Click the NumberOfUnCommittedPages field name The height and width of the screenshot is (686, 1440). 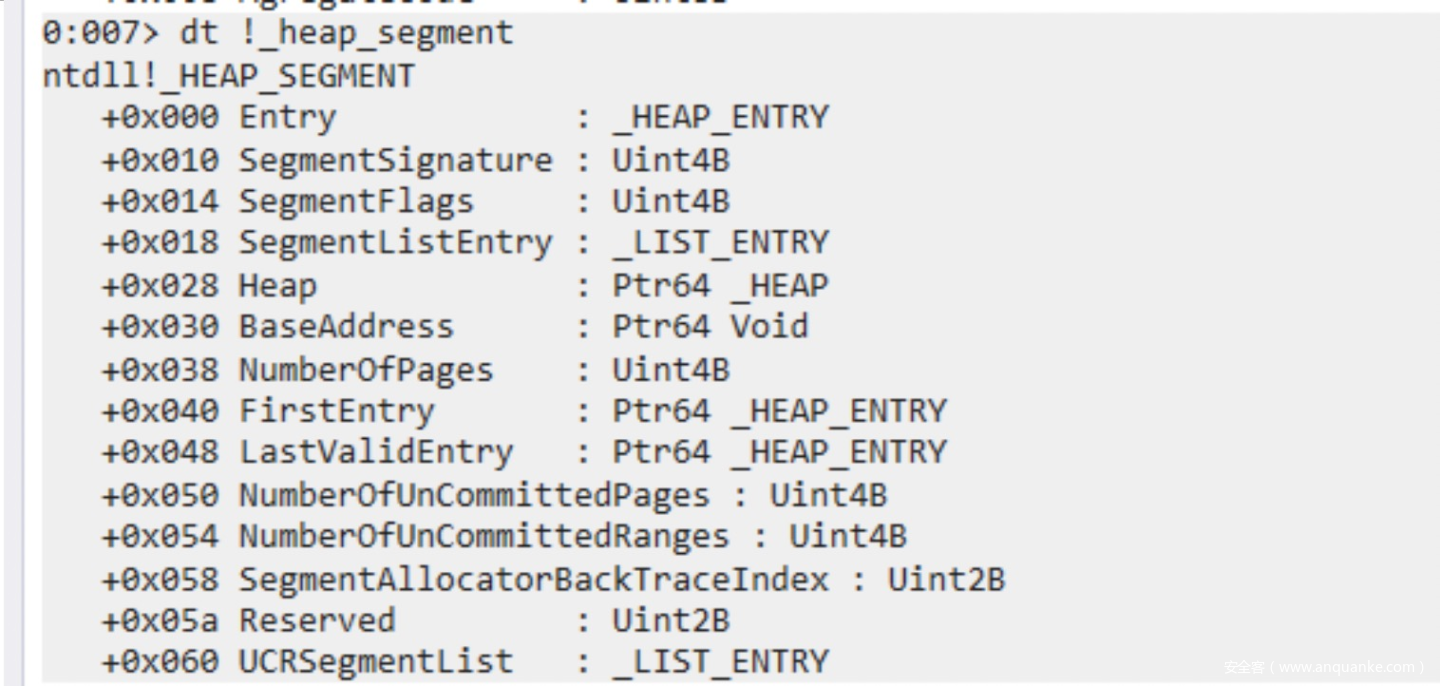point(473,495)
